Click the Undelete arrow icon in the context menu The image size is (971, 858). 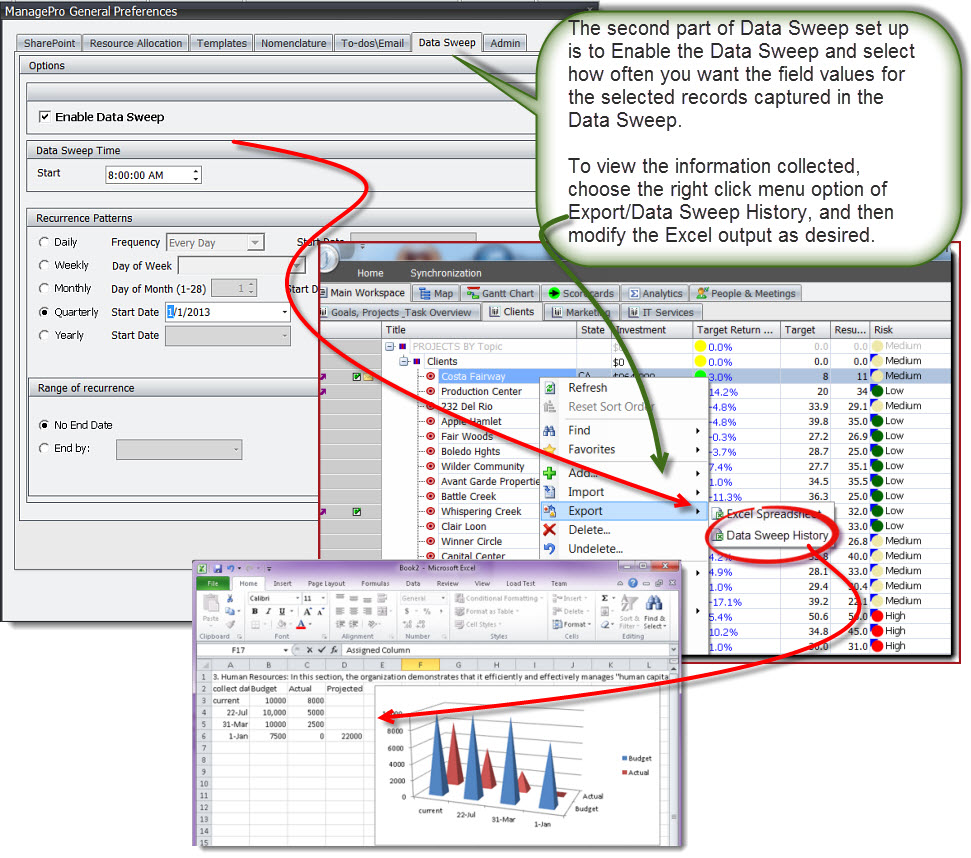[x=549, y=549]
